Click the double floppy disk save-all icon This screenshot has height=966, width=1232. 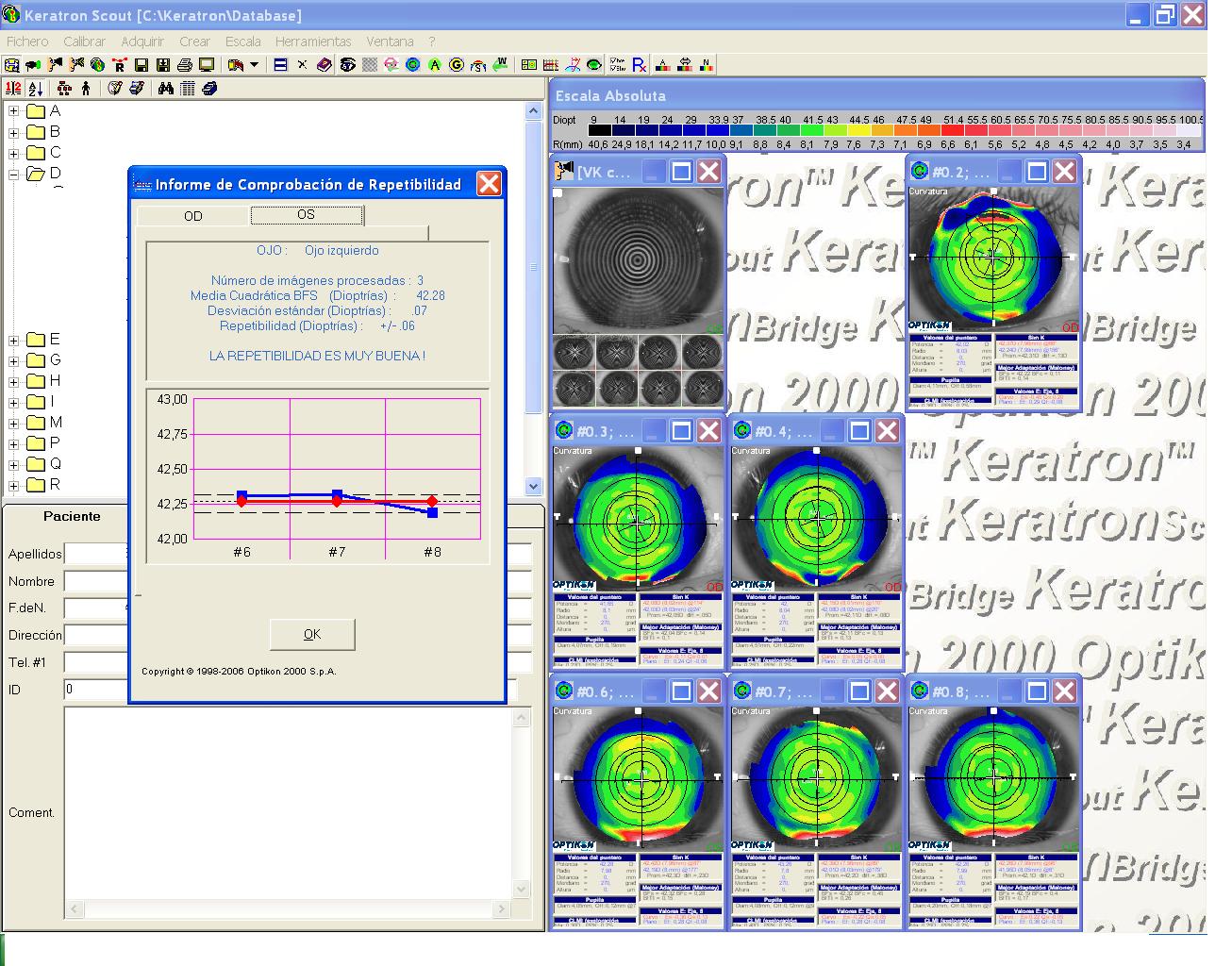click(163, 65)
